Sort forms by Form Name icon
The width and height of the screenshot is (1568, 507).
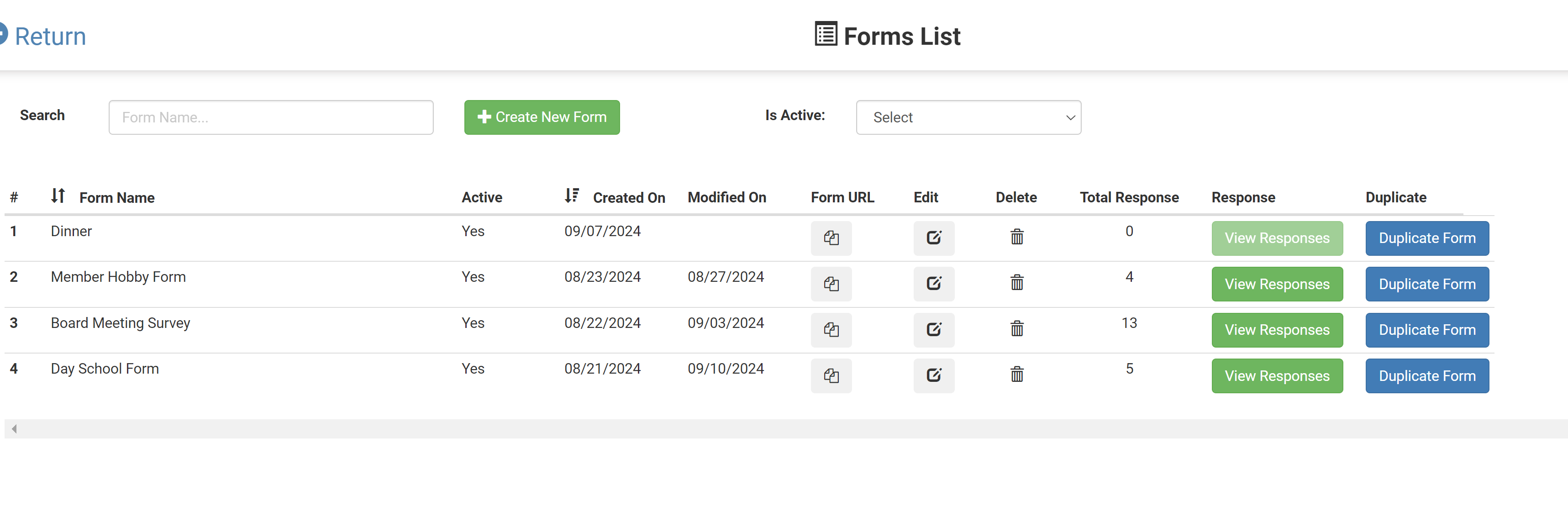(58, 196)
